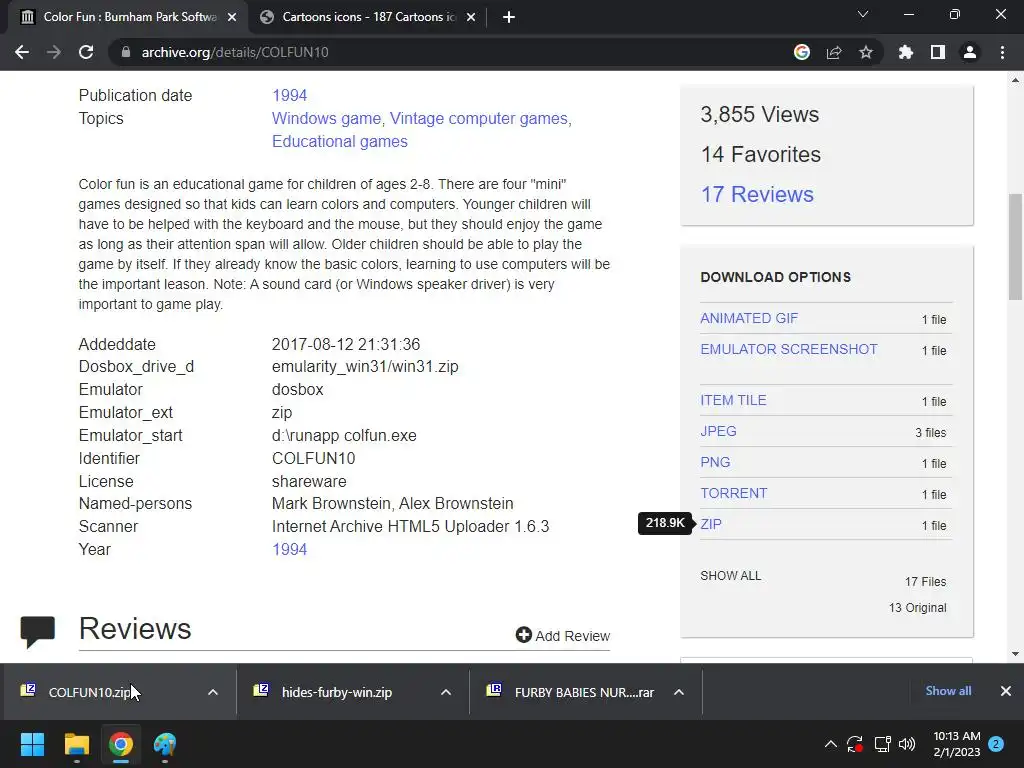
Task: Close the downloads bar
Action: click(x=1006, y=691)
